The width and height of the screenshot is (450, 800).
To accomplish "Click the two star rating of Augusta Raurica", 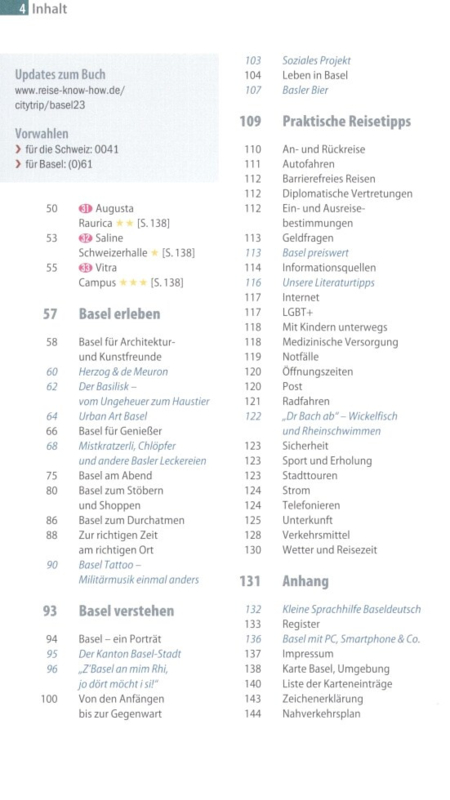I will pos(124,223).
